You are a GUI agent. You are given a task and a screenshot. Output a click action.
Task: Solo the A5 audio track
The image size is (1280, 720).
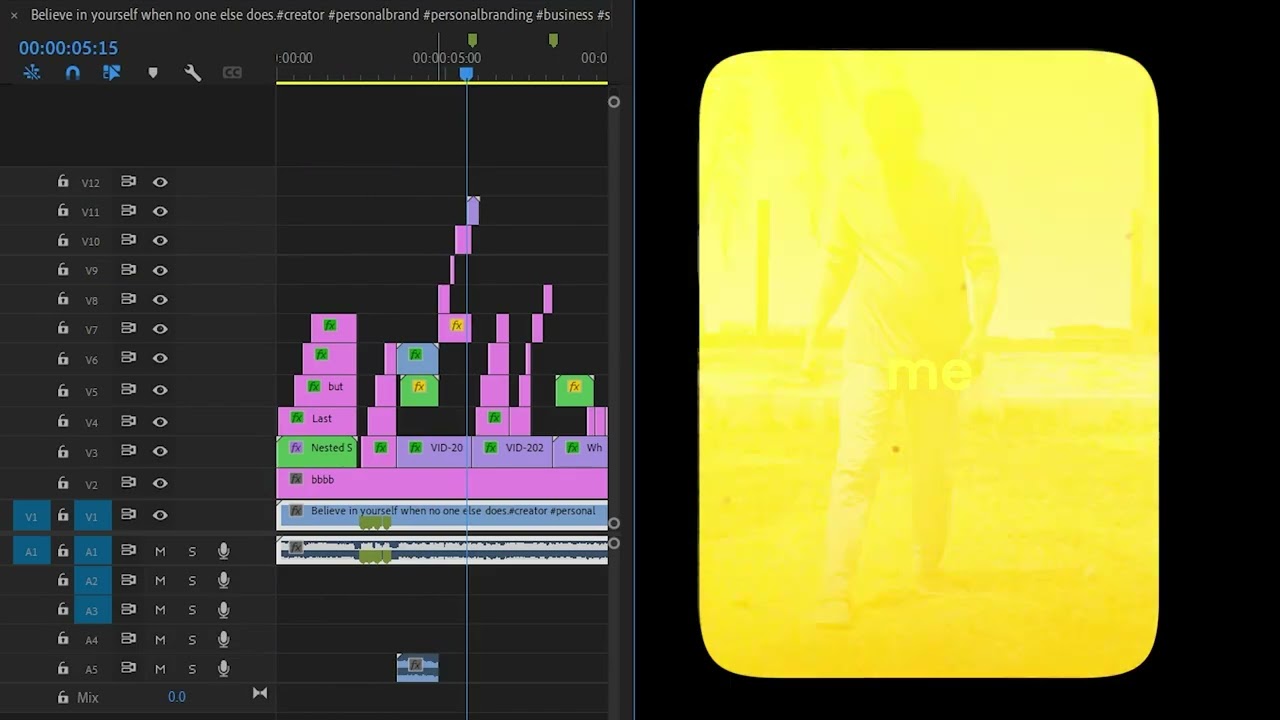coord(192,668)
